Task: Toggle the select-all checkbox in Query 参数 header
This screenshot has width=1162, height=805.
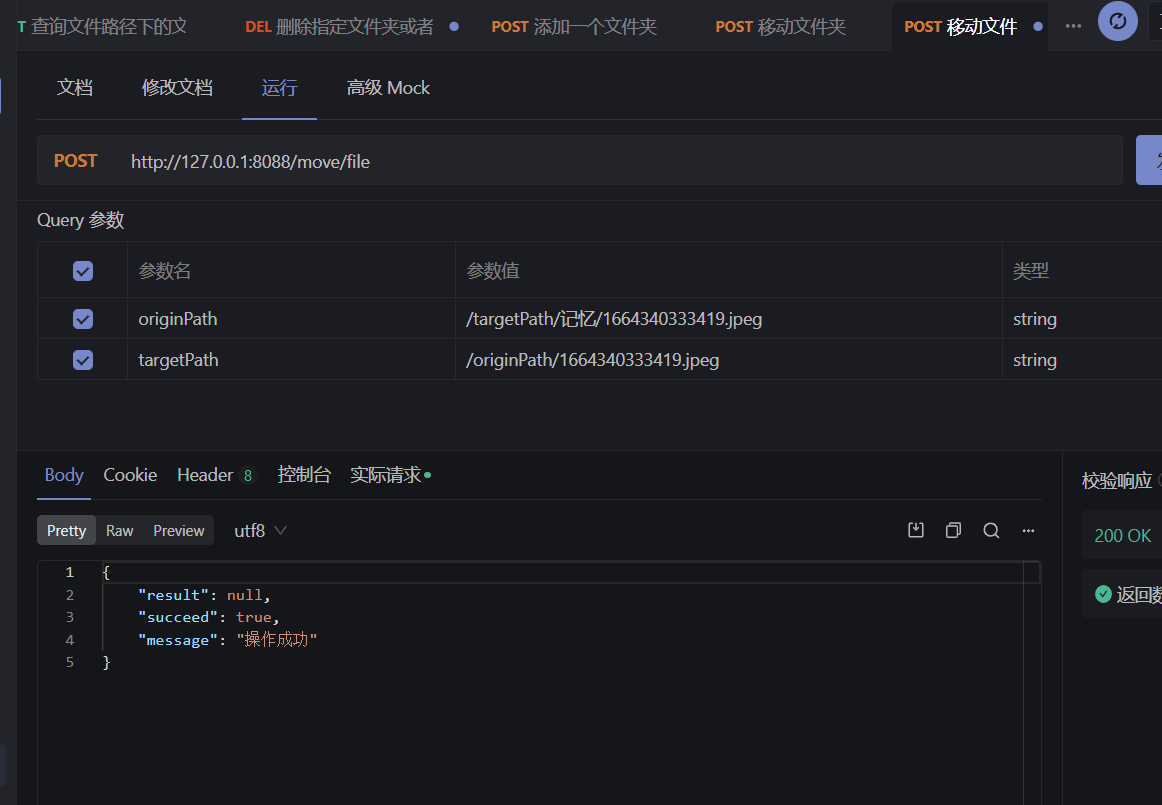Action: tap(82, 270)
